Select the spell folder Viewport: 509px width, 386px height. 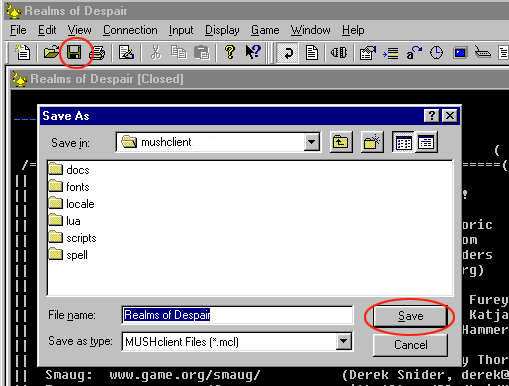pyautogui.click(x=68, y=255)
